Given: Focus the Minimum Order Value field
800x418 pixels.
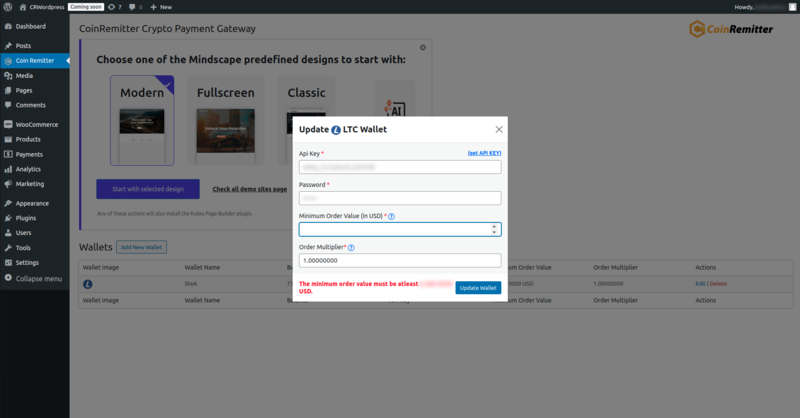Looking at the screenshot, I should [x=400, y=229].
